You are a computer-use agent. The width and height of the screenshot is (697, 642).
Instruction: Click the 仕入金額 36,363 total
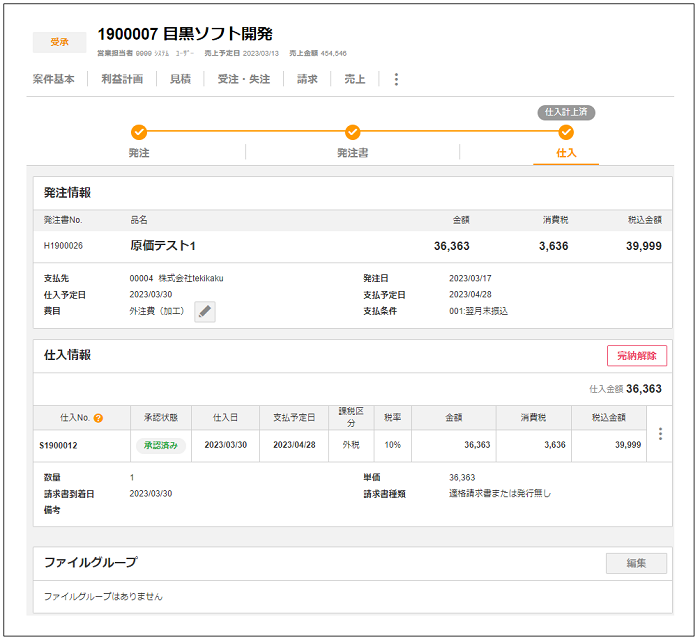coord(625,389)
